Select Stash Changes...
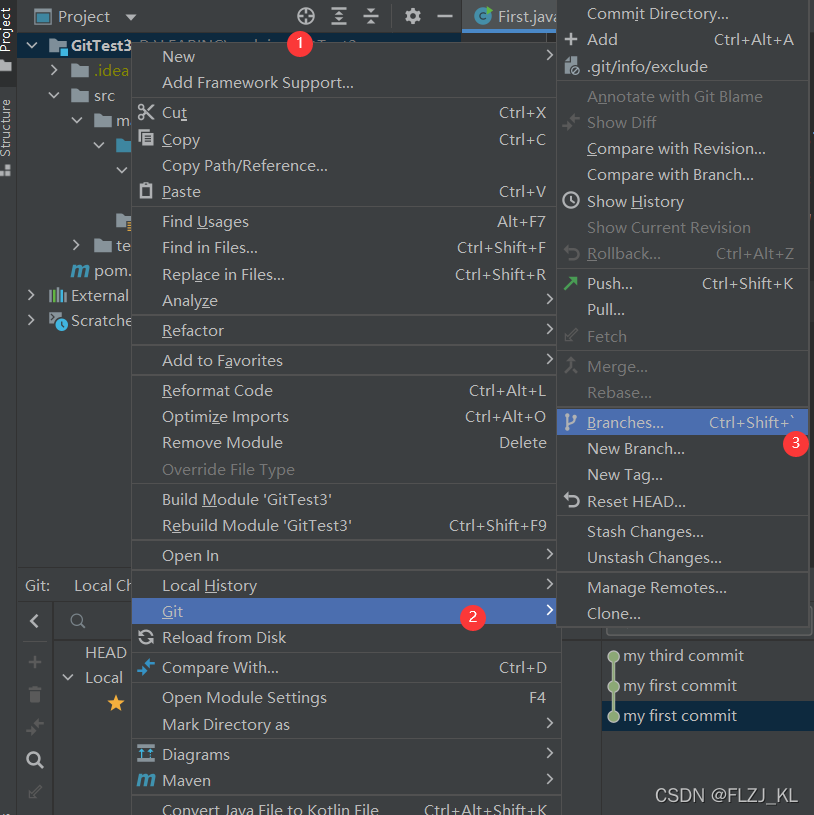This screenshot has height=815, width=814. coord(682,531)
